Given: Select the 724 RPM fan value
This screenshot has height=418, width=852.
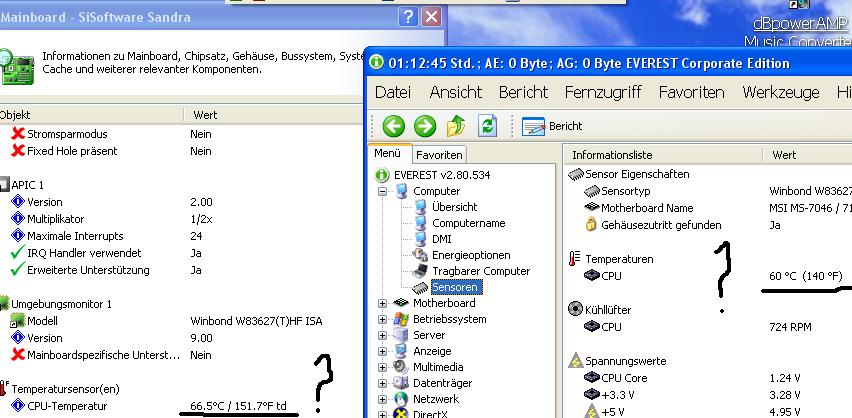Looking at the screenshot, I should (790, 327).
